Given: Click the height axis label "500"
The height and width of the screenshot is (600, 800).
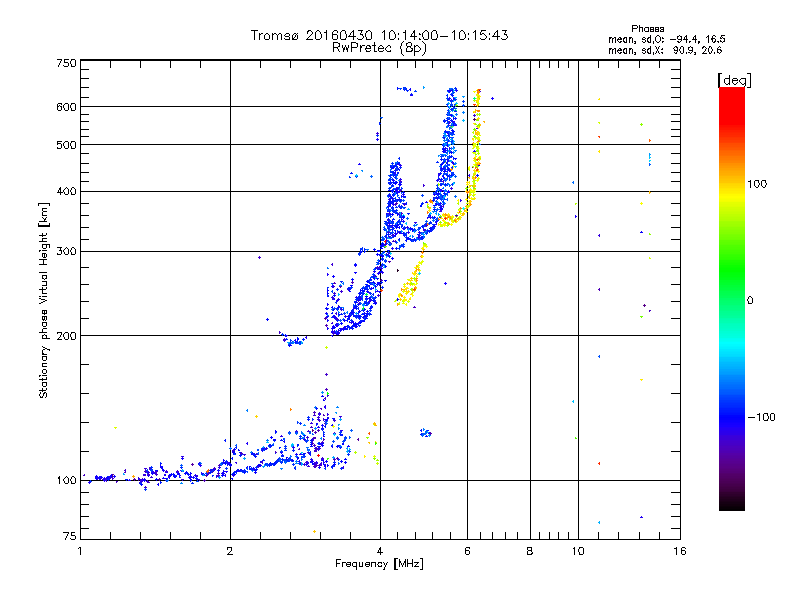Looking at the screenshot, I should pyautogui.click(x=66, y=145).
